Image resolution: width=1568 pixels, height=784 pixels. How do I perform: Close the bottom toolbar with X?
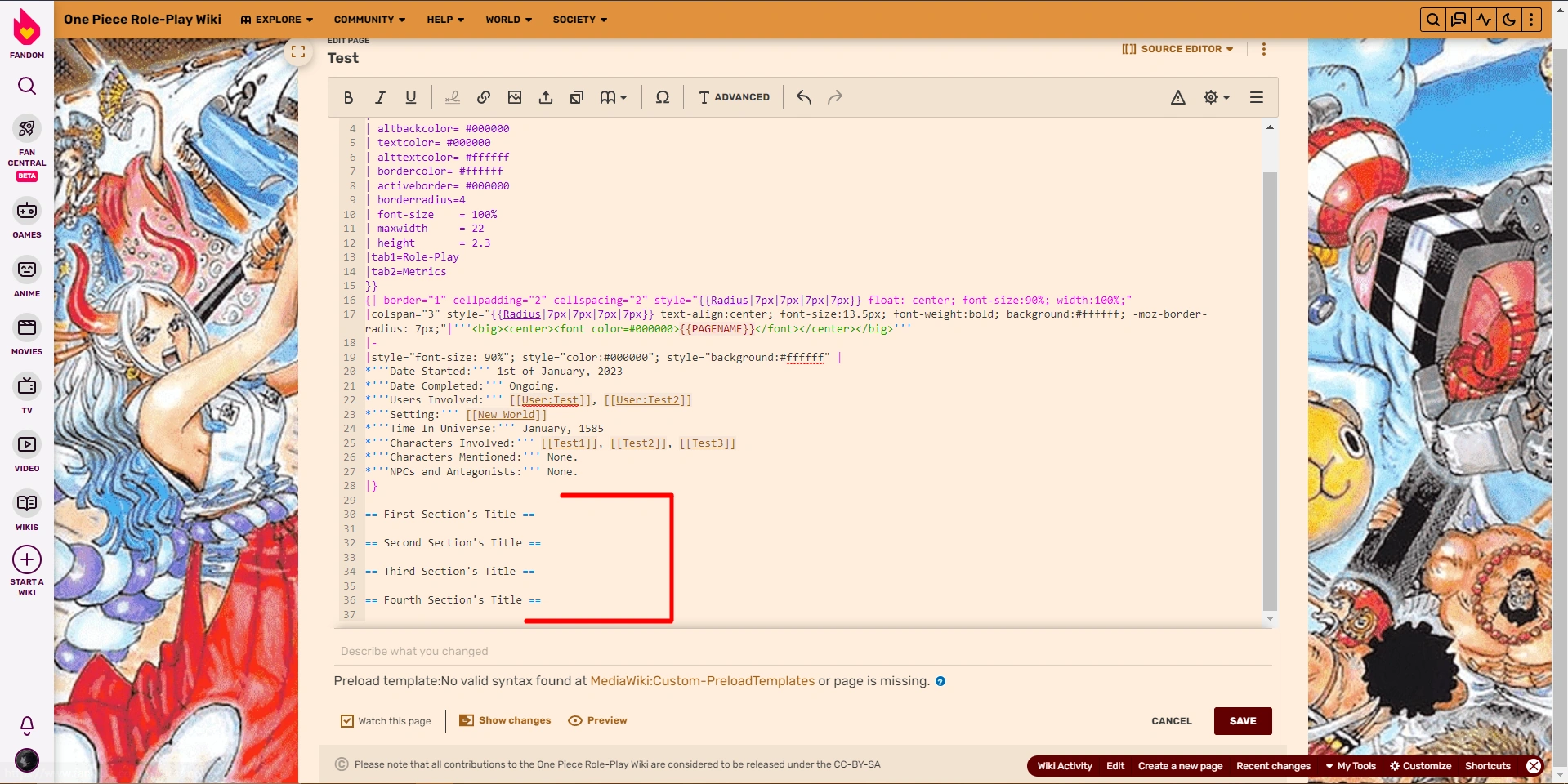1534,766
